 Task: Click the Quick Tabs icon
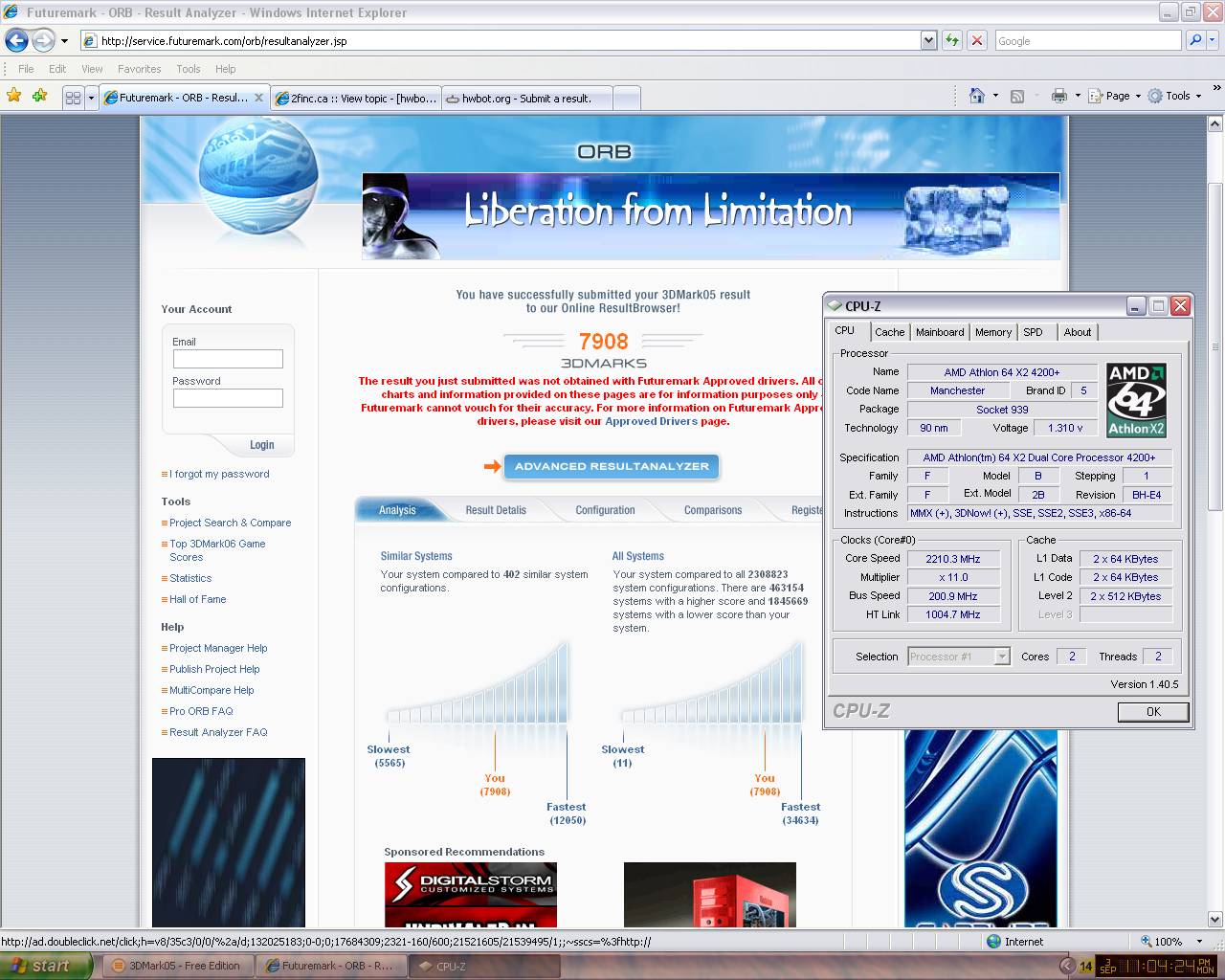coord(73,98)
